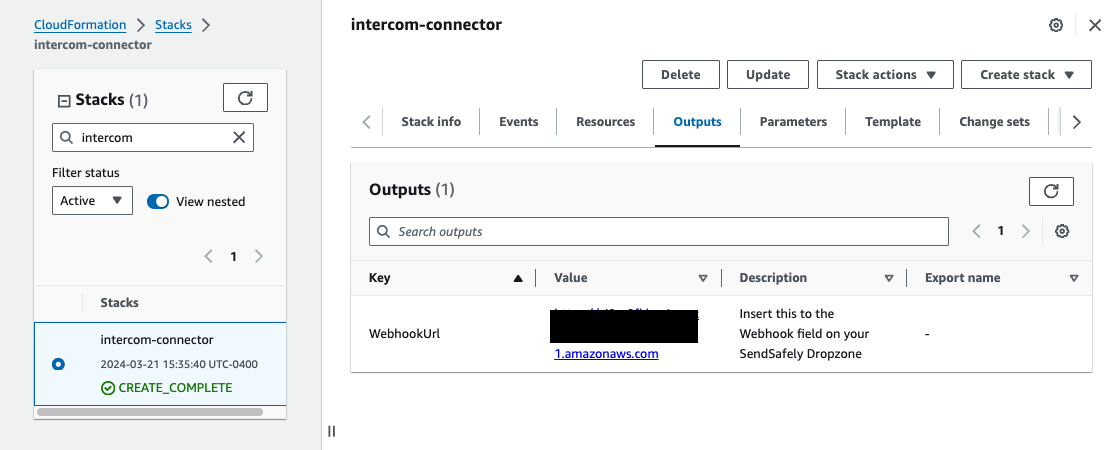The image size is (1118, 450).
Task: Select the intercom-connector stack radio button
Action: 58,364
